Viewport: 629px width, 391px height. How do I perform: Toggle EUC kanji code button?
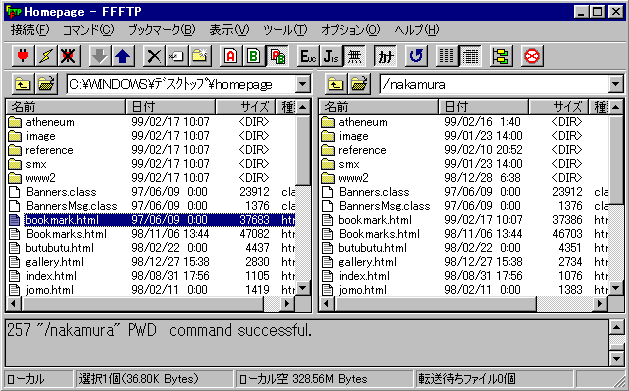[x=308, y=56]
